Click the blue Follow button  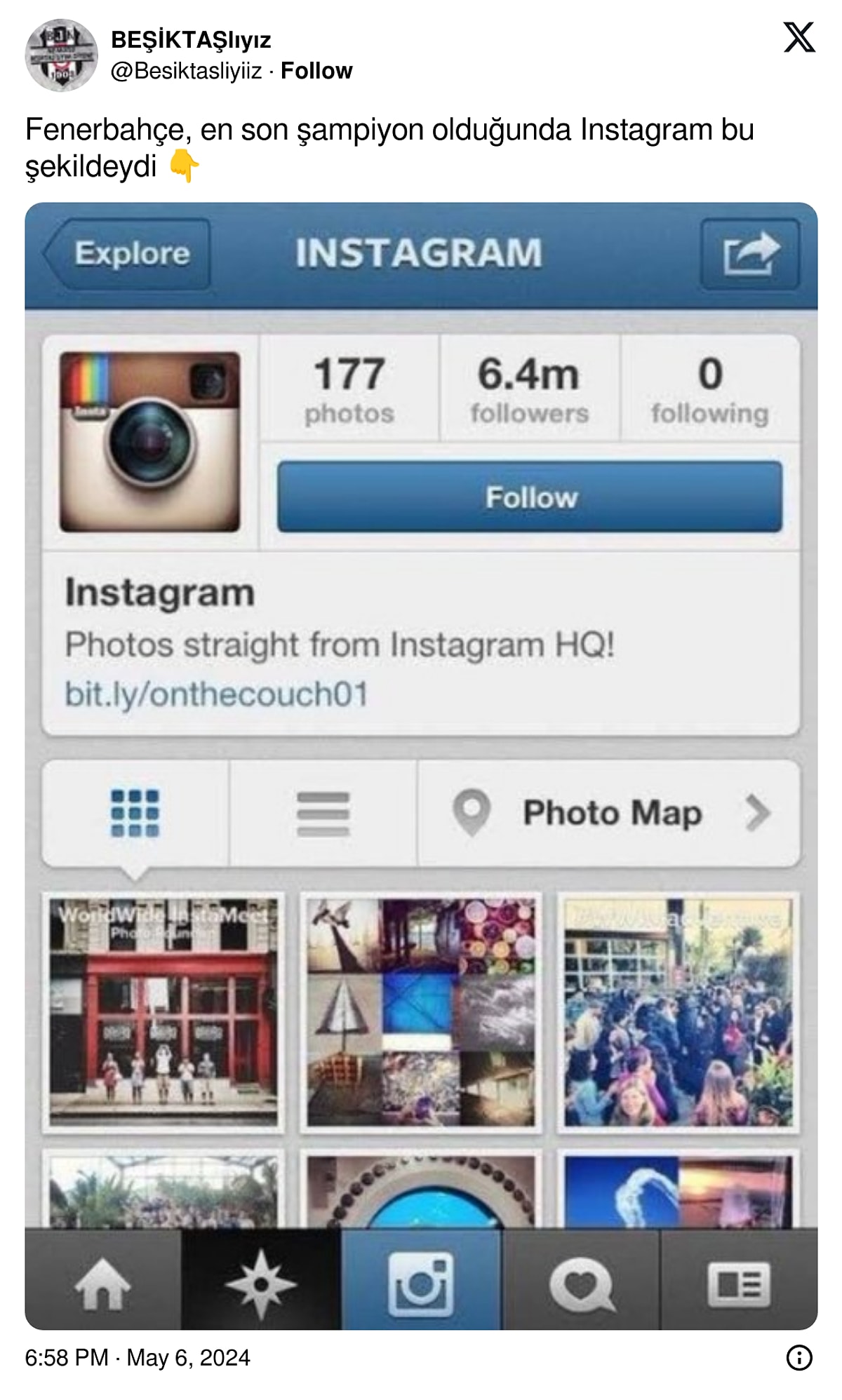pos(530,497)
